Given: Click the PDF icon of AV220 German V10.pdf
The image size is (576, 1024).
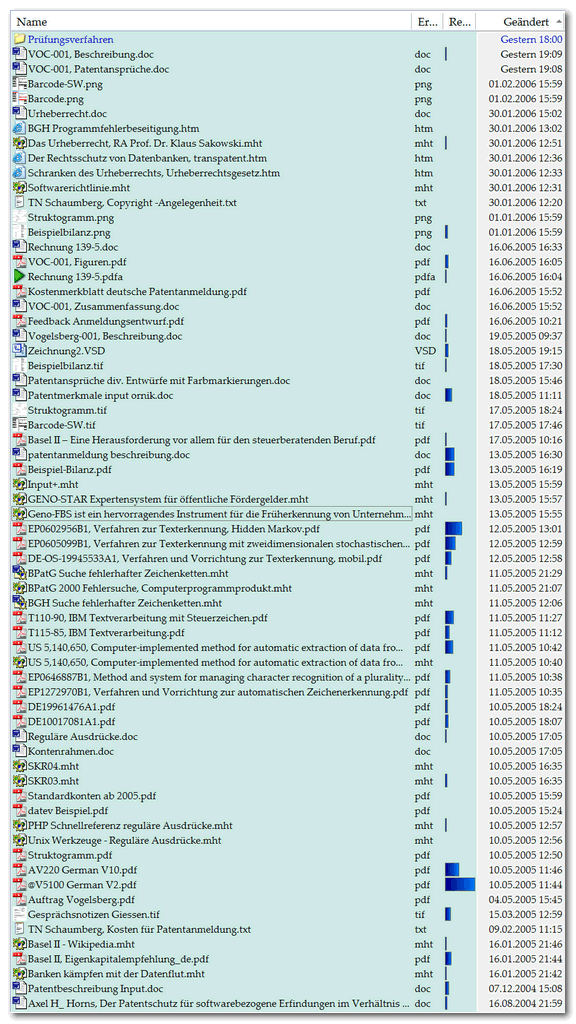Looking at the screenshot, I should click(20, 869).
